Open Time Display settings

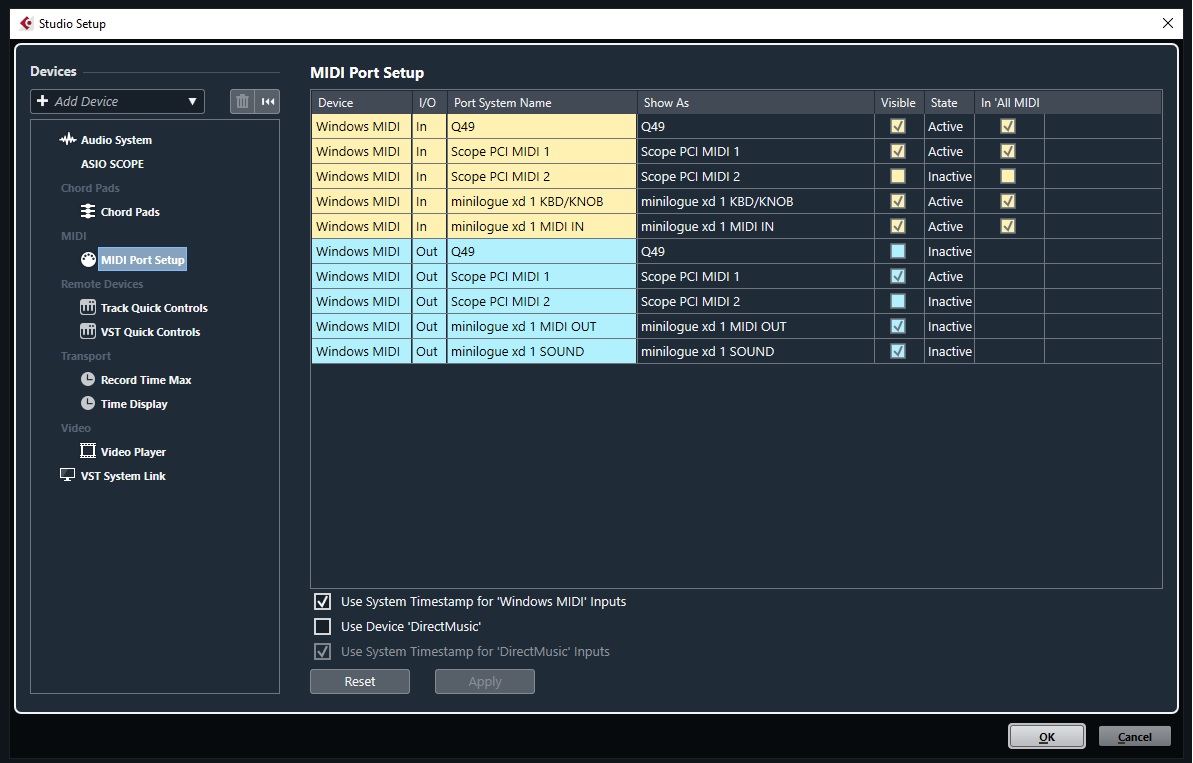134,404
